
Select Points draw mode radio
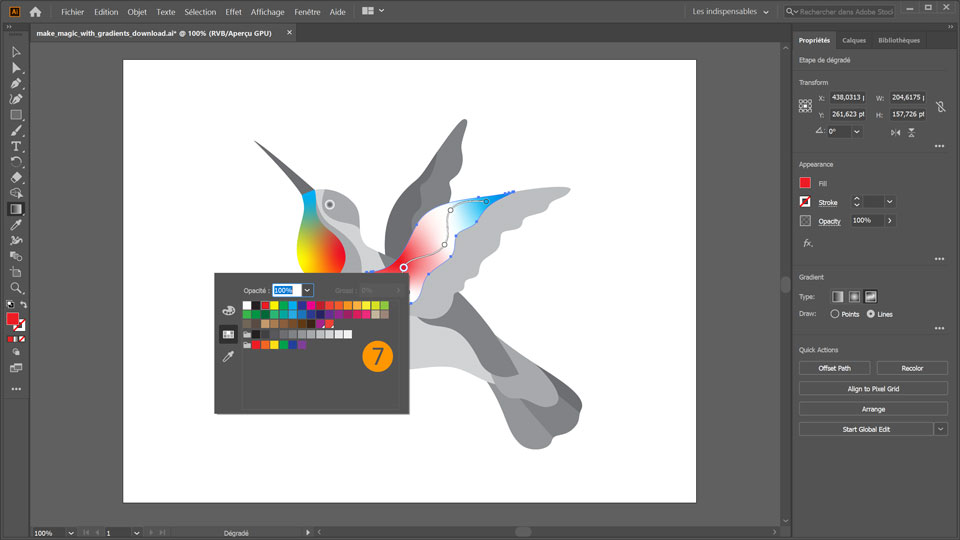coord(834,314)
